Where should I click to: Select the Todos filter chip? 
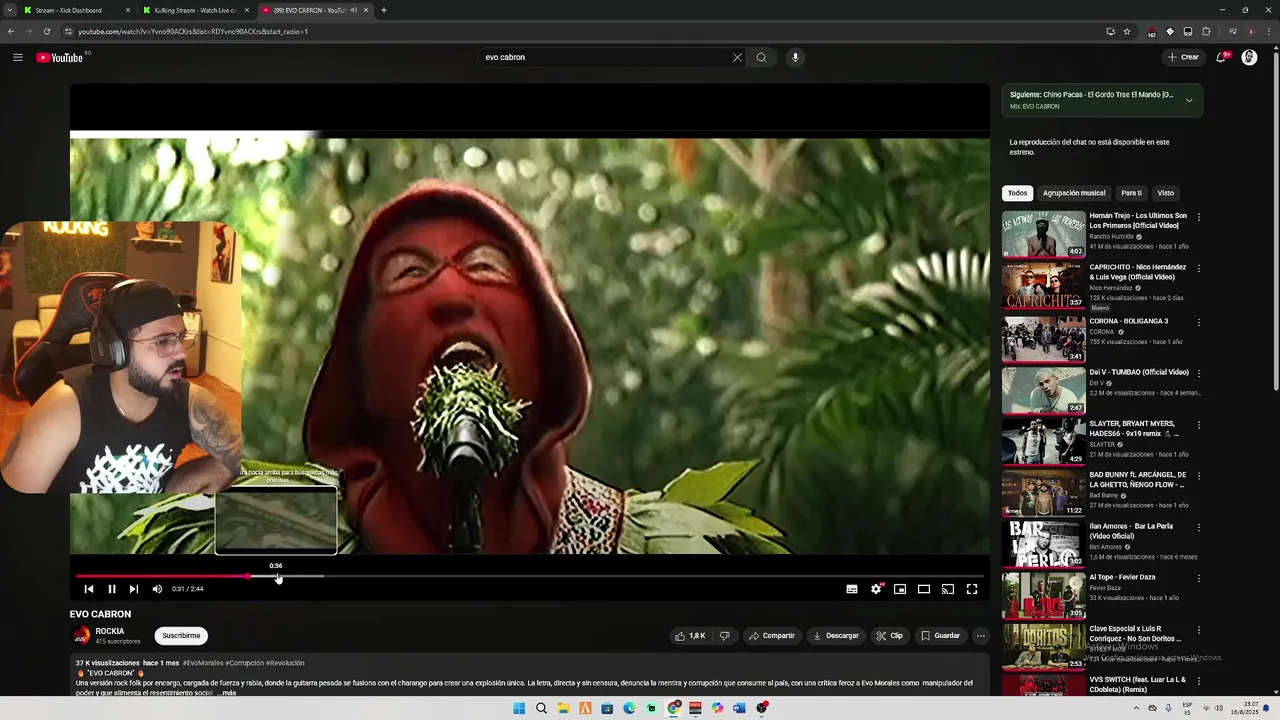1017,193
